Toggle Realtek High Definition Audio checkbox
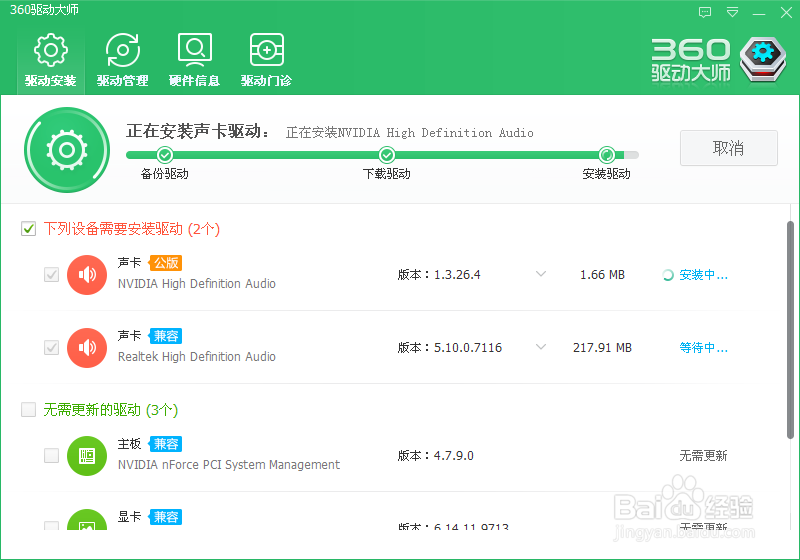Viewport: 800px width, 560px height. coord(52,348)
